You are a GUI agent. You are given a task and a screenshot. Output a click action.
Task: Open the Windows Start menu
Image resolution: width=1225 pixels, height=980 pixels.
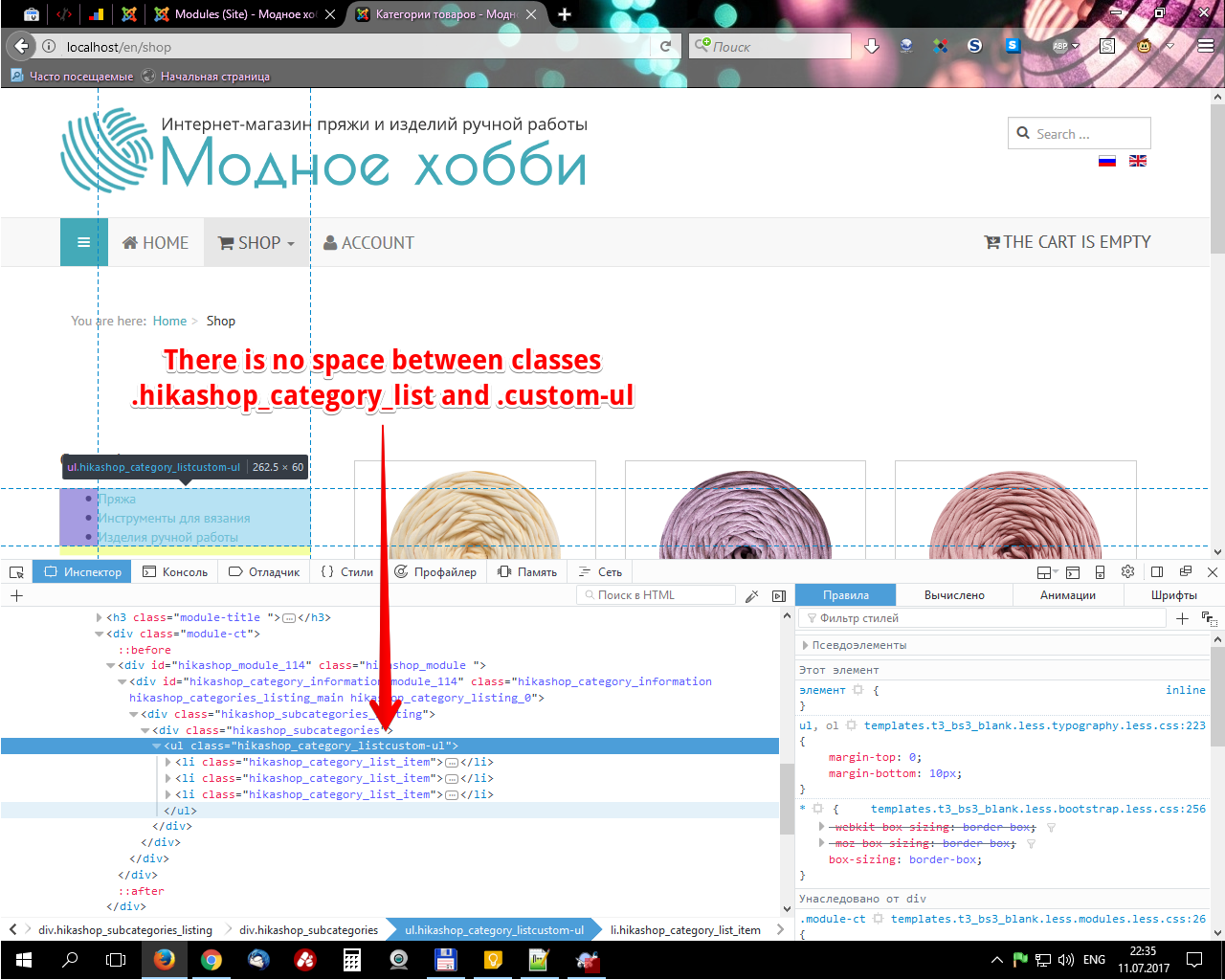pyautogui.click(x=24, y=960)
